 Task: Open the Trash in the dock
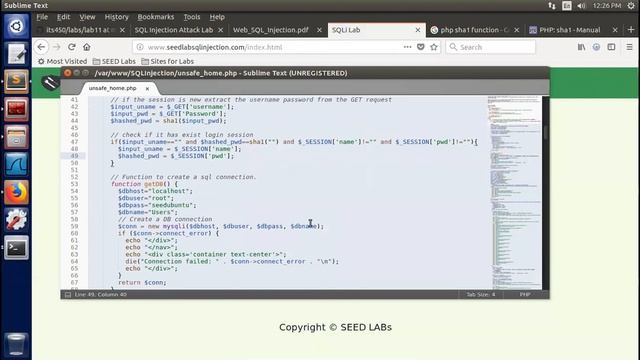pyautogui.click(x=16, y=344)
